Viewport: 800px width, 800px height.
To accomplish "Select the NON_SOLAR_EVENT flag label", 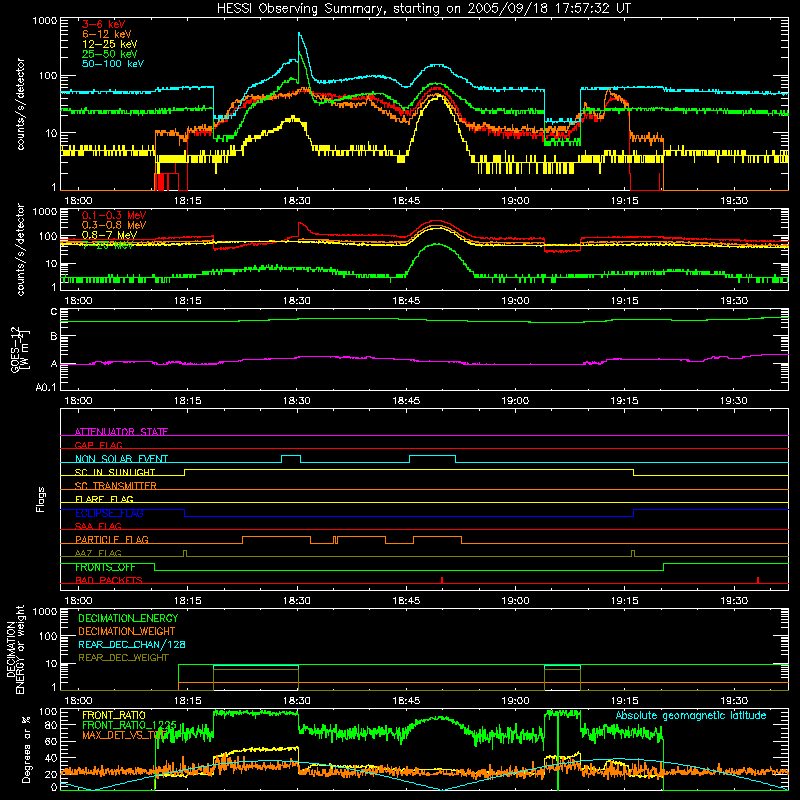I will [x=121, y=459].
